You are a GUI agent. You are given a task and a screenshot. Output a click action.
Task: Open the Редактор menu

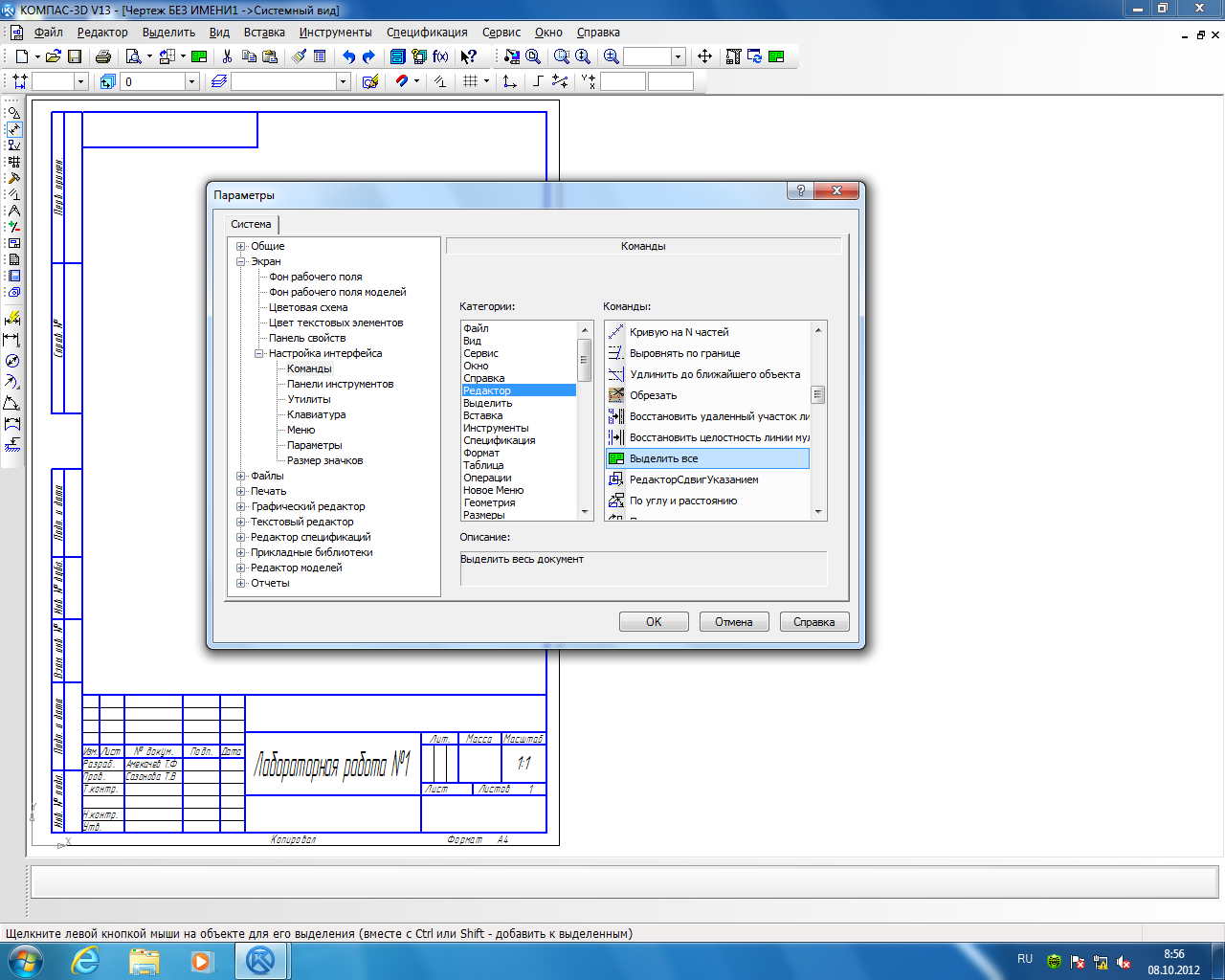[x=102, y=32]
